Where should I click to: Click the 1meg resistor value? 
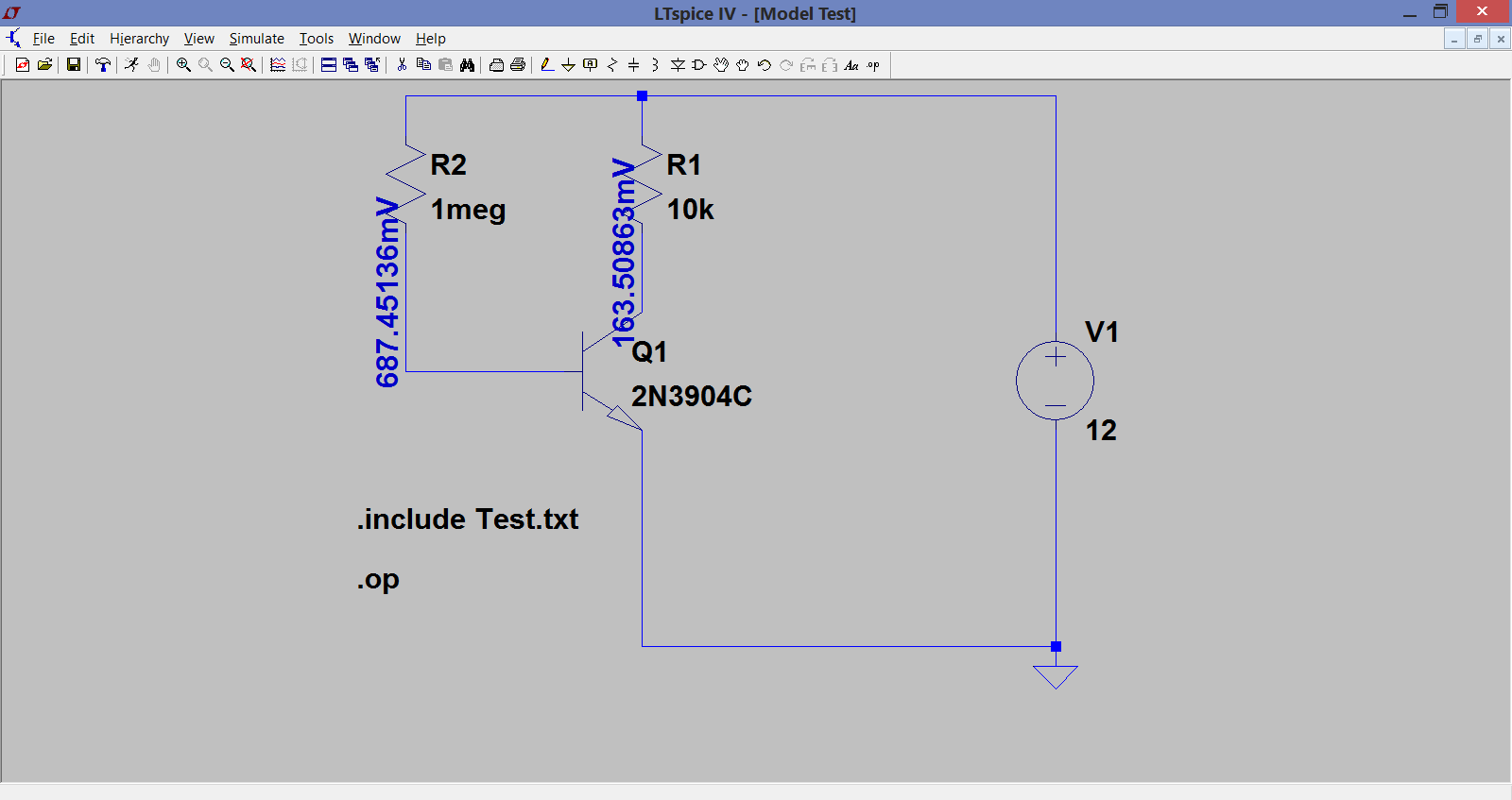pos(469,210)
